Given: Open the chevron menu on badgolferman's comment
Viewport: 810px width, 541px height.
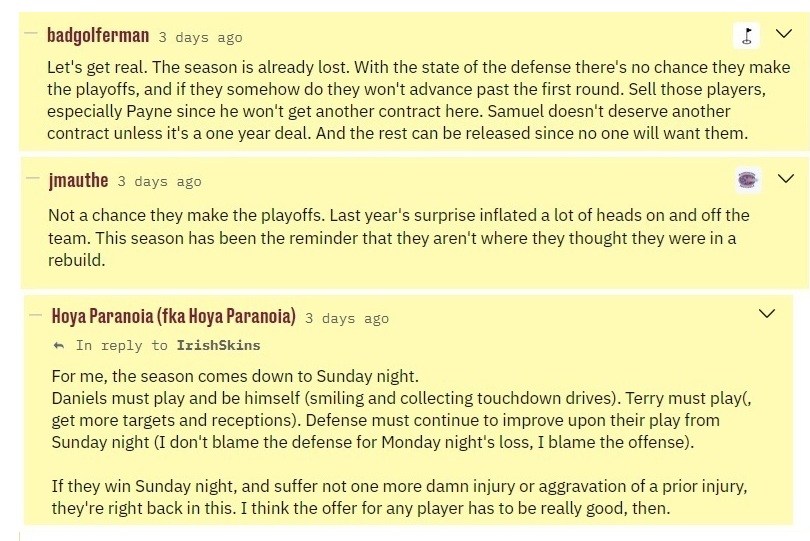Looking at the screenshot, I should click(782, 36).
